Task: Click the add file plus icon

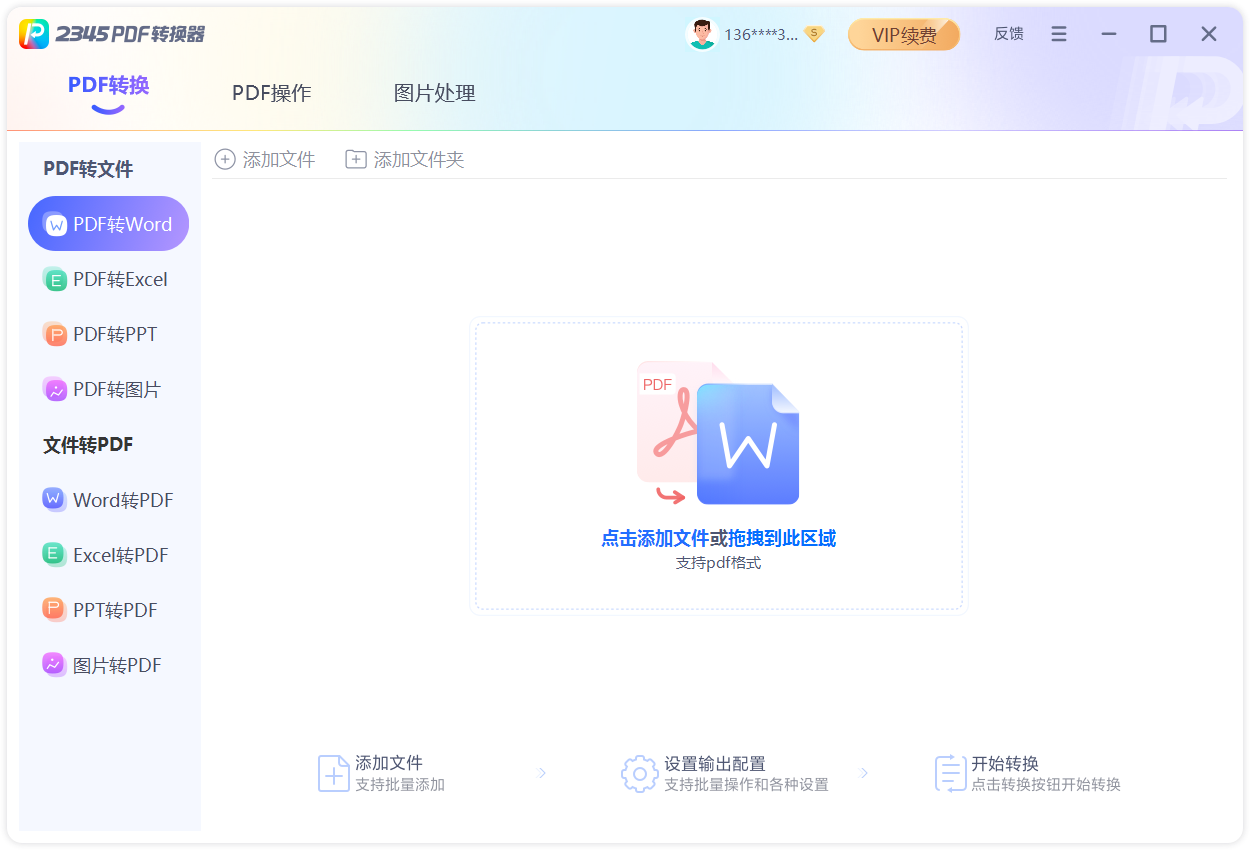Action: (x=225, y=159)
